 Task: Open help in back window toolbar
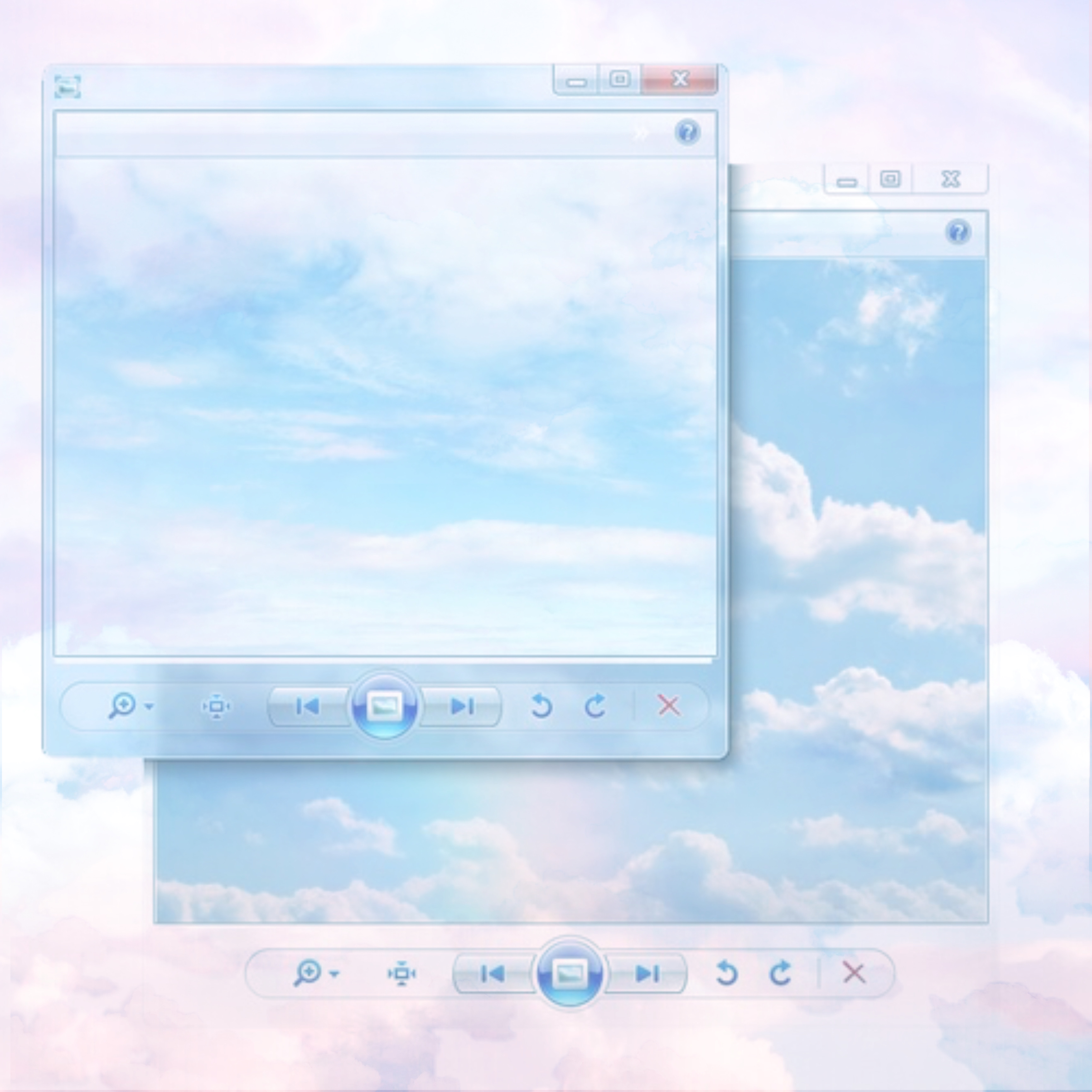958,232
